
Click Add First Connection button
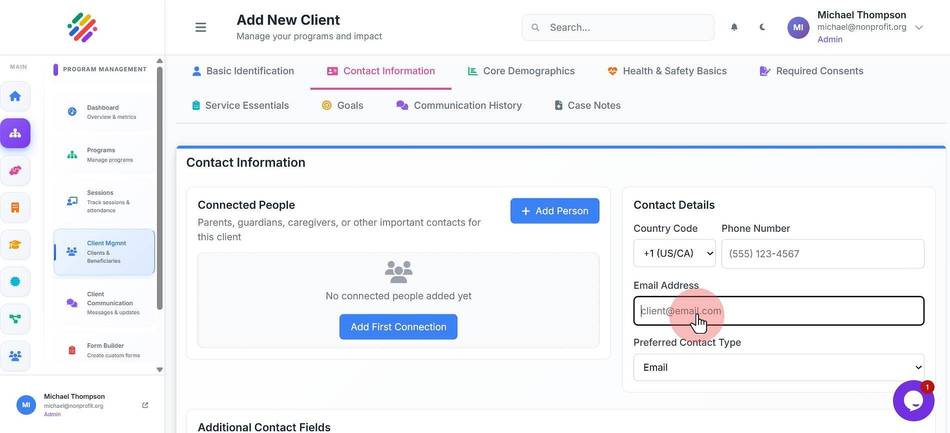(398, 327)
